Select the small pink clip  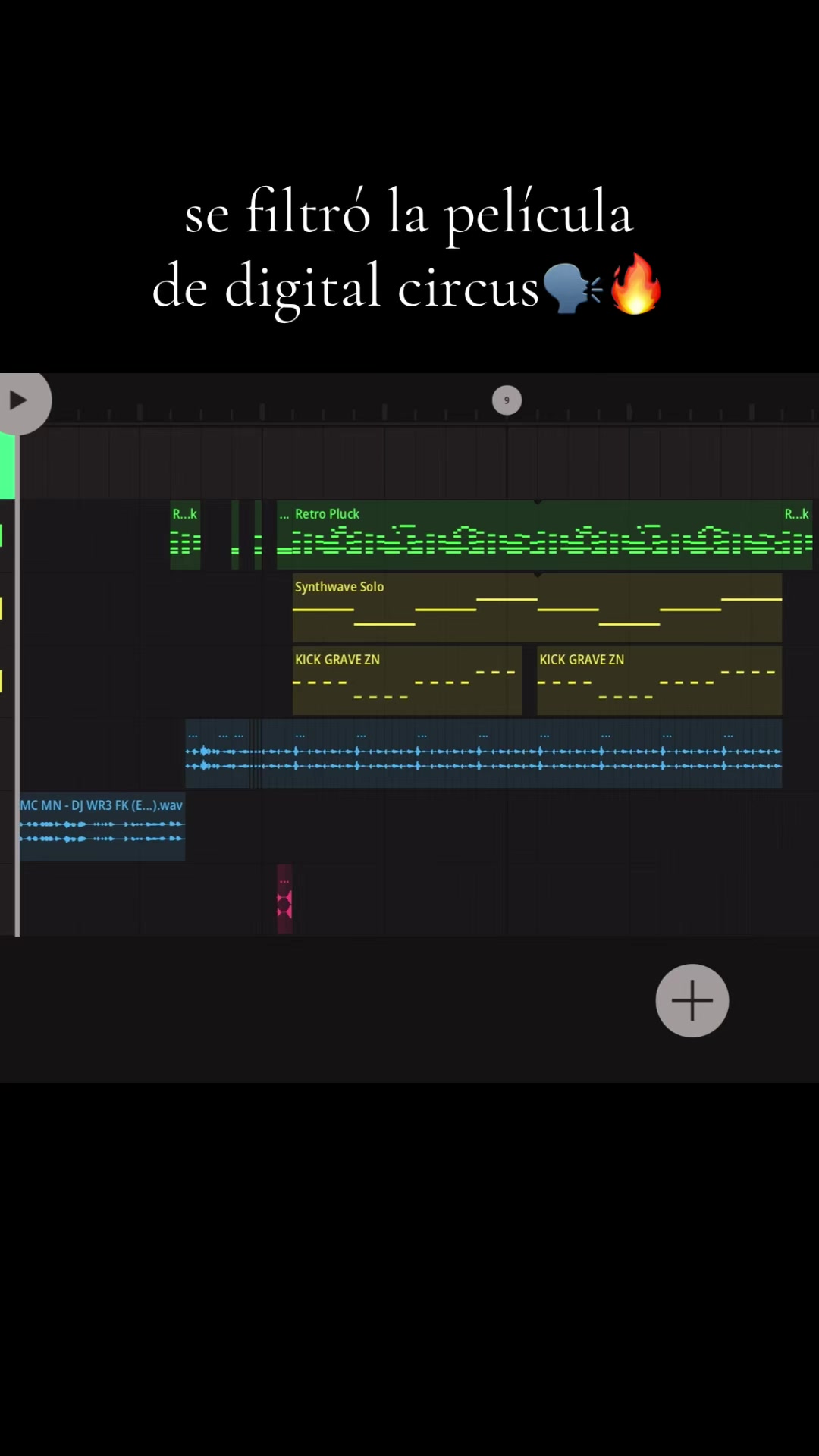pos(284,899)
